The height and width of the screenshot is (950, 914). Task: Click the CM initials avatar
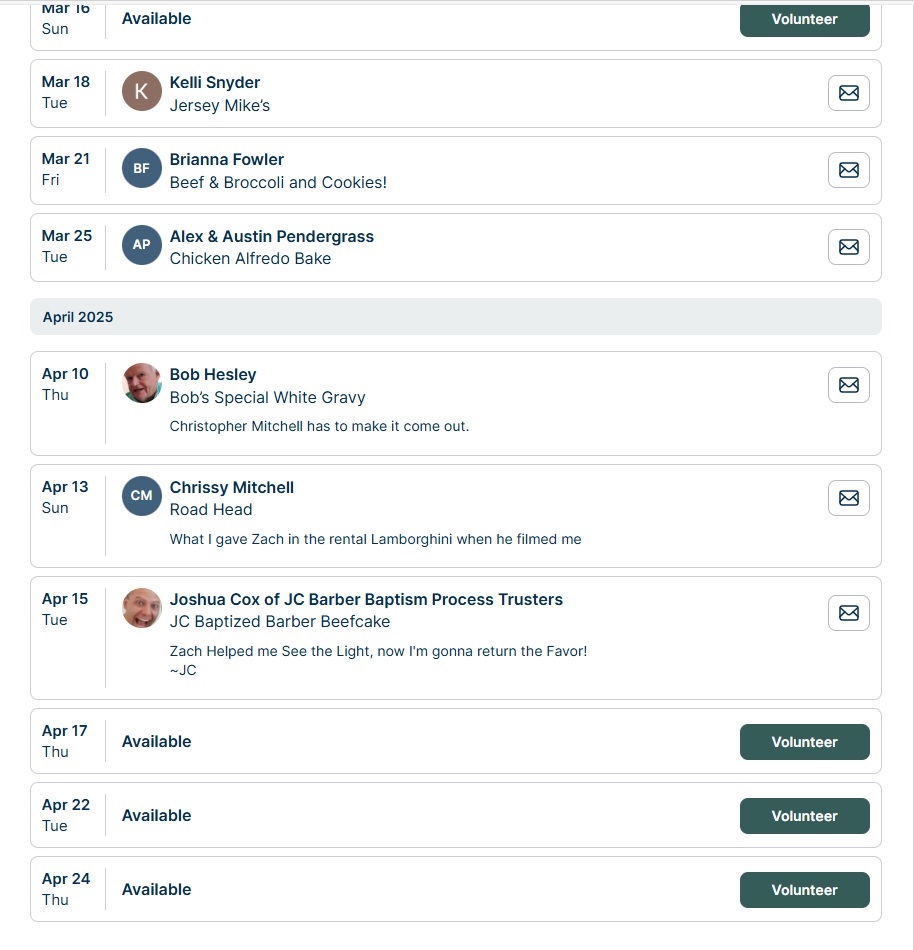pyautogui.click(x=142, y=496)
